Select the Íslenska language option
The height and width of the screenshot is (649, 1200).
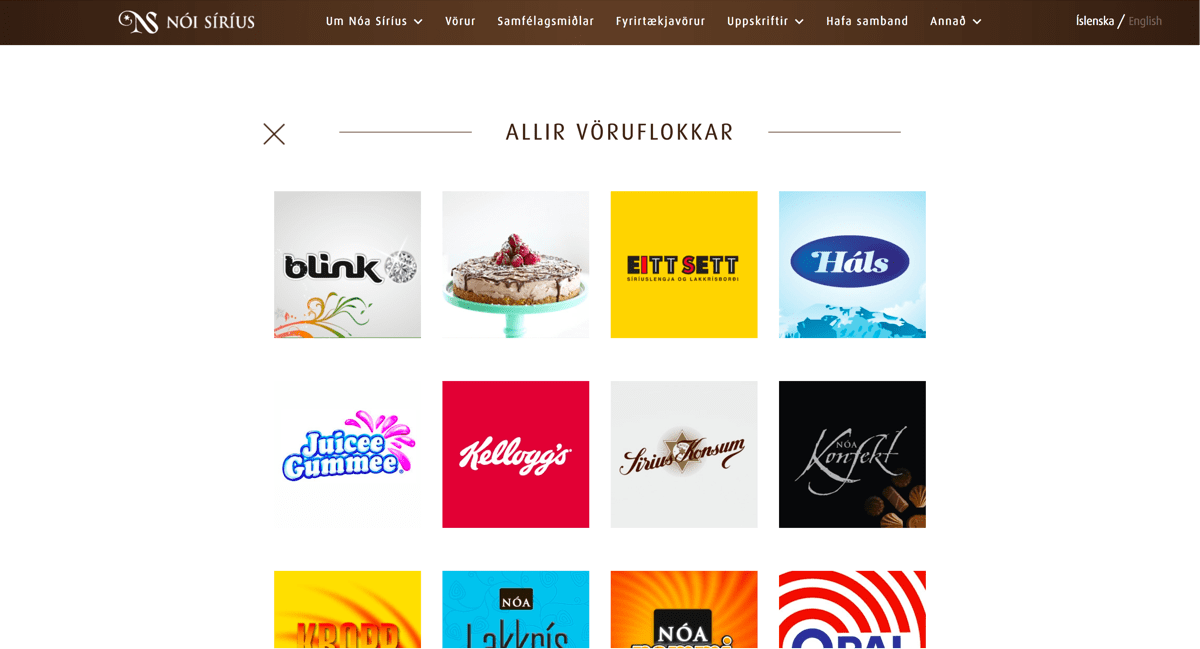1095,21
